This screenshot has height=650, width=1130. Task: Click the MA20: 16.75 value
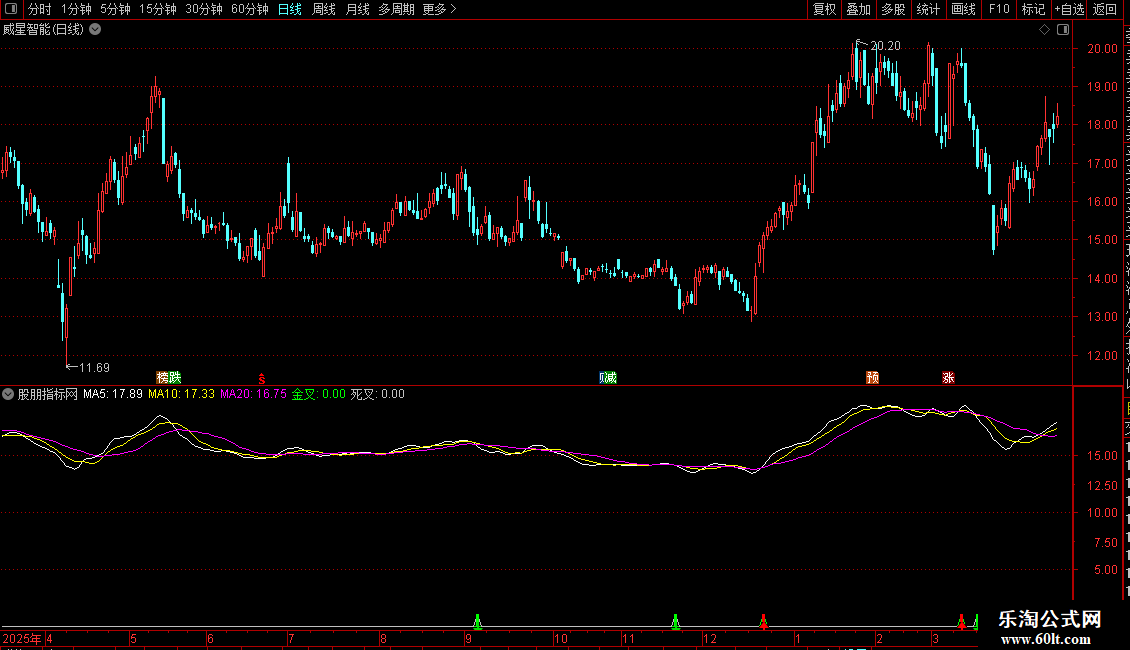253,394
